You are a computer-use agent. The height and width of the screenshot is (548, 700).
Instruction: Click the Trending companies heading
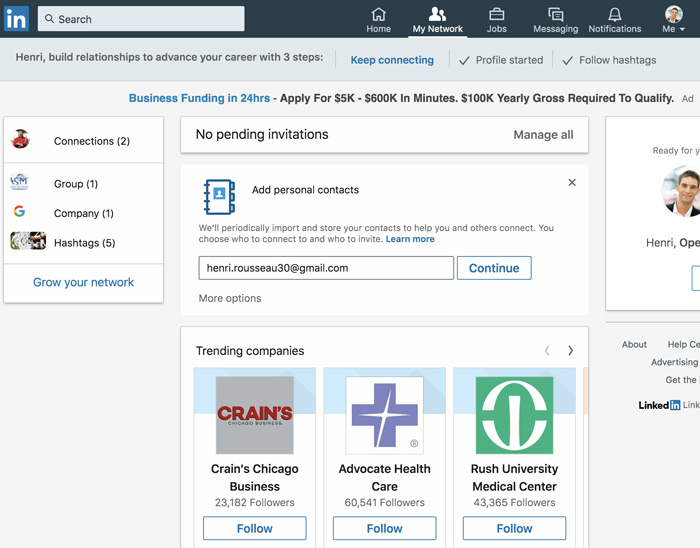click(x=250, y=351)
